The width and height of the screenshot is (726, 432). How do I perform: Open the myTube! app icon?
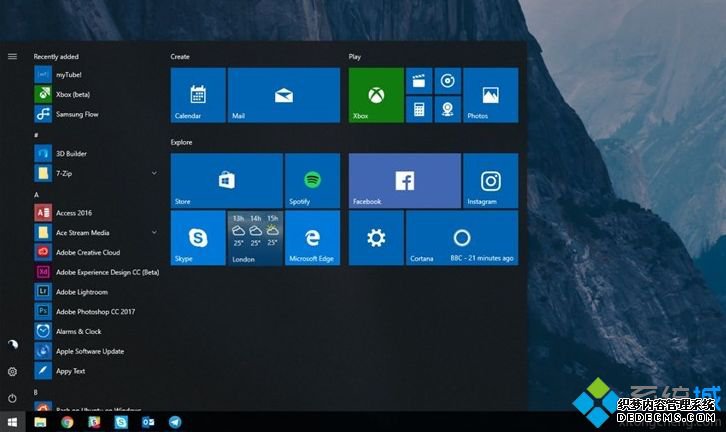[x=43, y=75]
